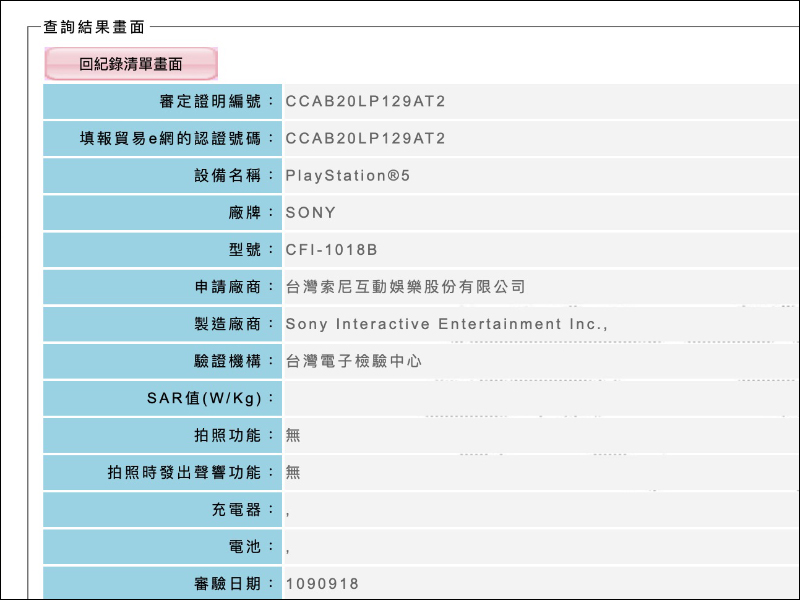800x600 pixels.
Task: Select the 審定證明編號 value CCAB20LP129AT2
Action: pos(365,102)
